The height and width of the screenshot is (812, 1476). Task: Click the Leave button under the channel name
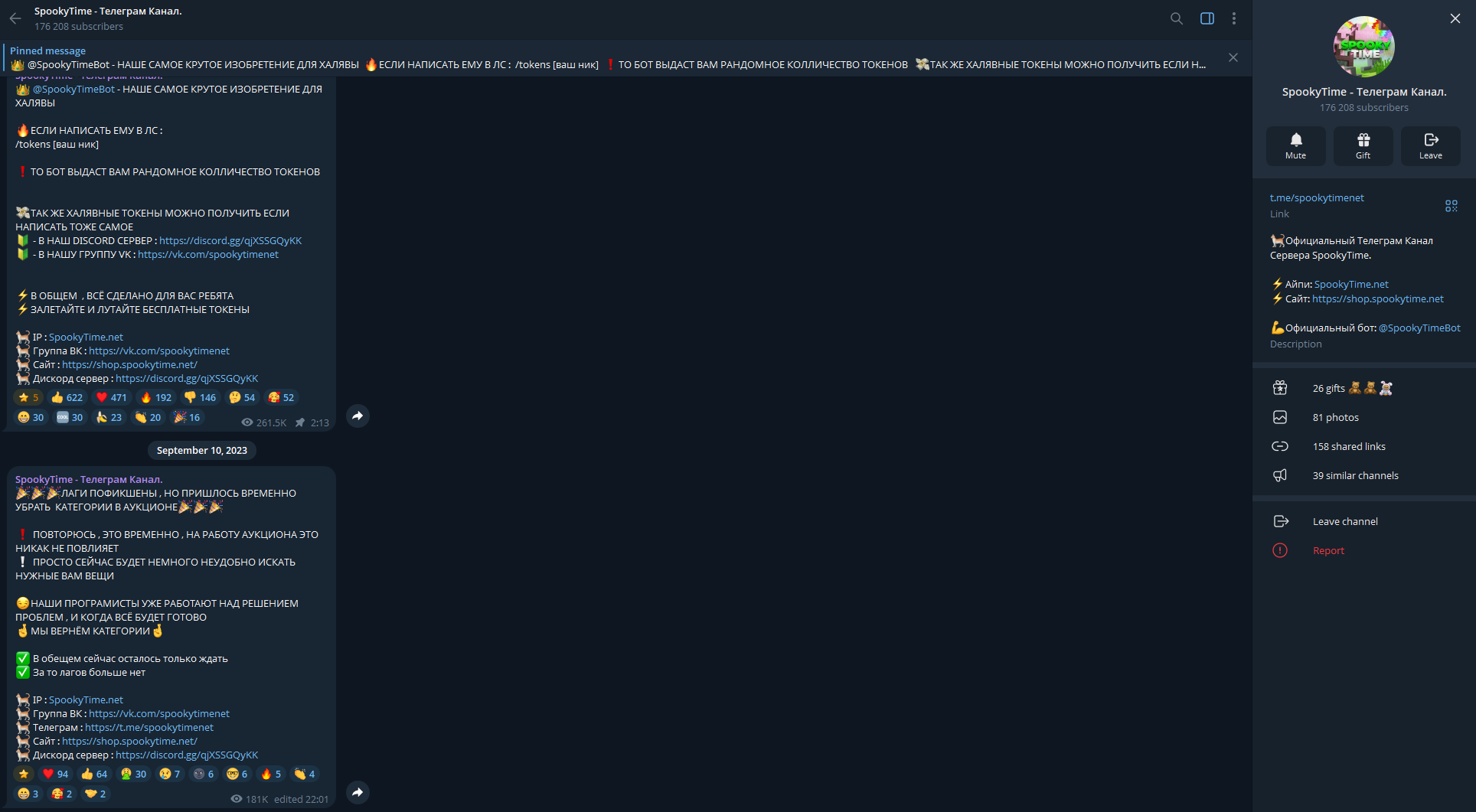1431,145
